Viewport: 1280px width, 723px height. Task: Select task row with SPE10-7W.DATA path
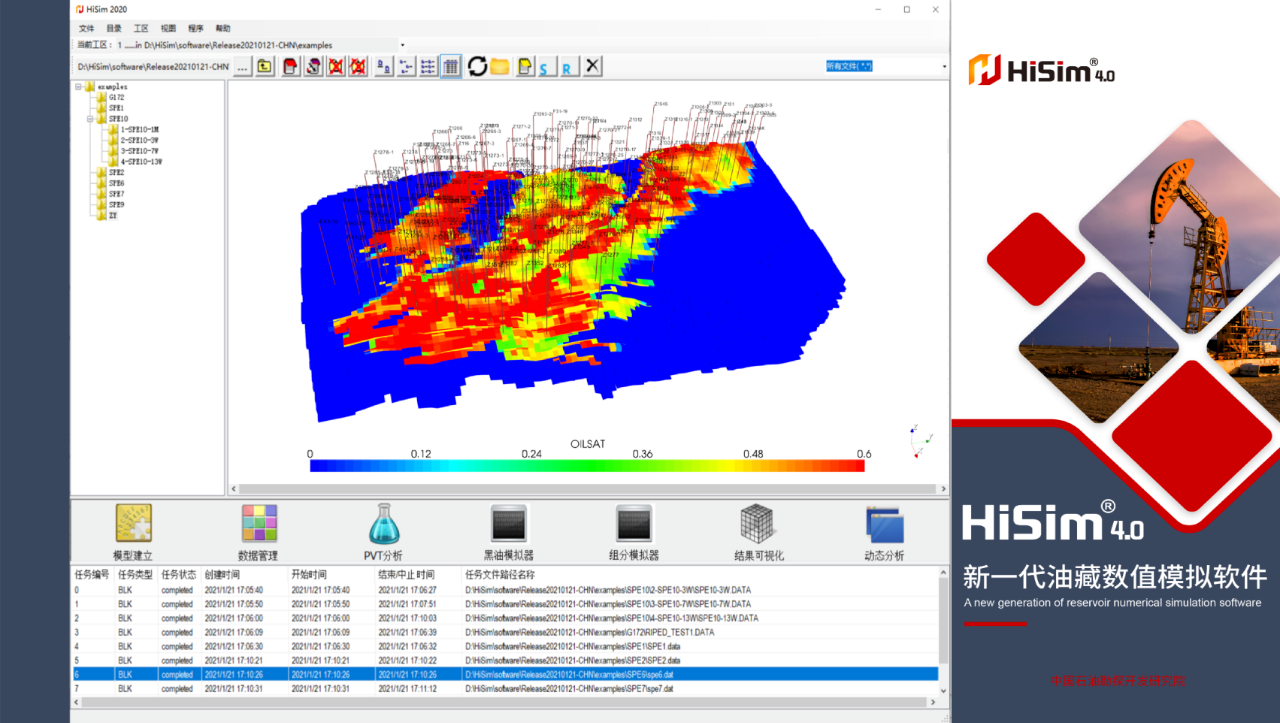point(505,604)
